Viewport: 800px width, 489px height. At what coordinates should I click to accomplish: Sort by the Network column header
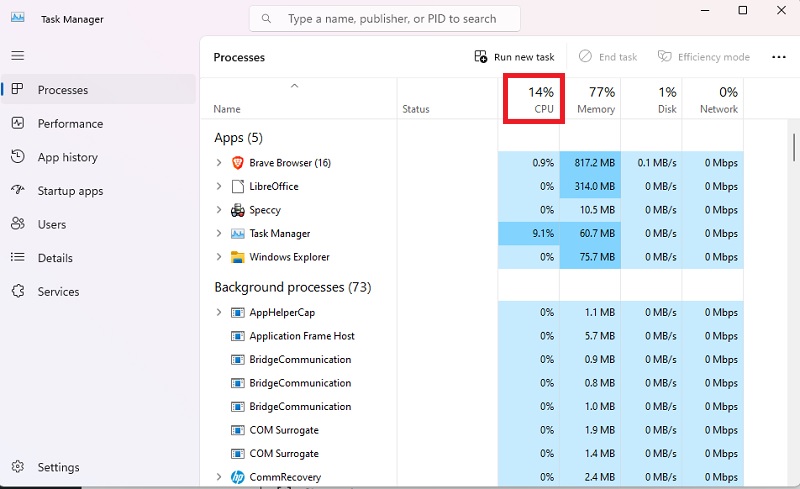(x=713, y=99)
